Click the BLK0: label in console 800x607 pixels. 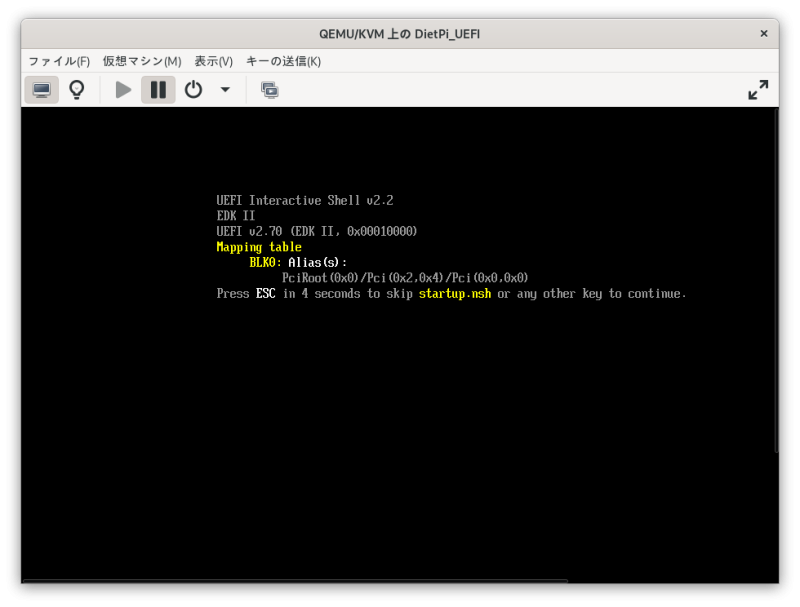tap(265, 263)
